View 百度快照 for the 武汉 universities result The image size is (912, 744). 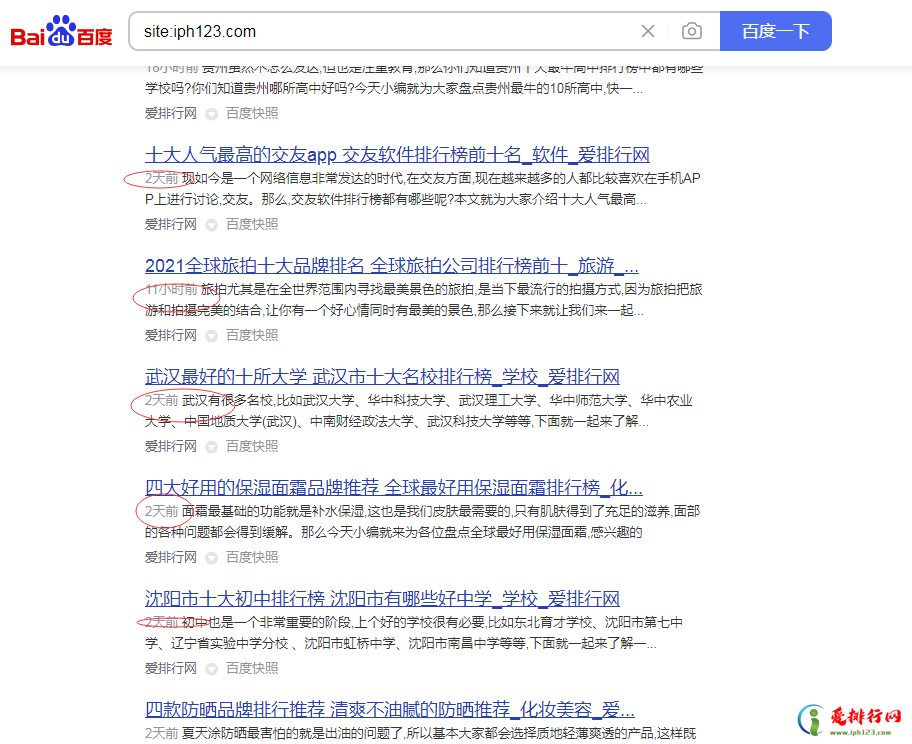point(252,447)
